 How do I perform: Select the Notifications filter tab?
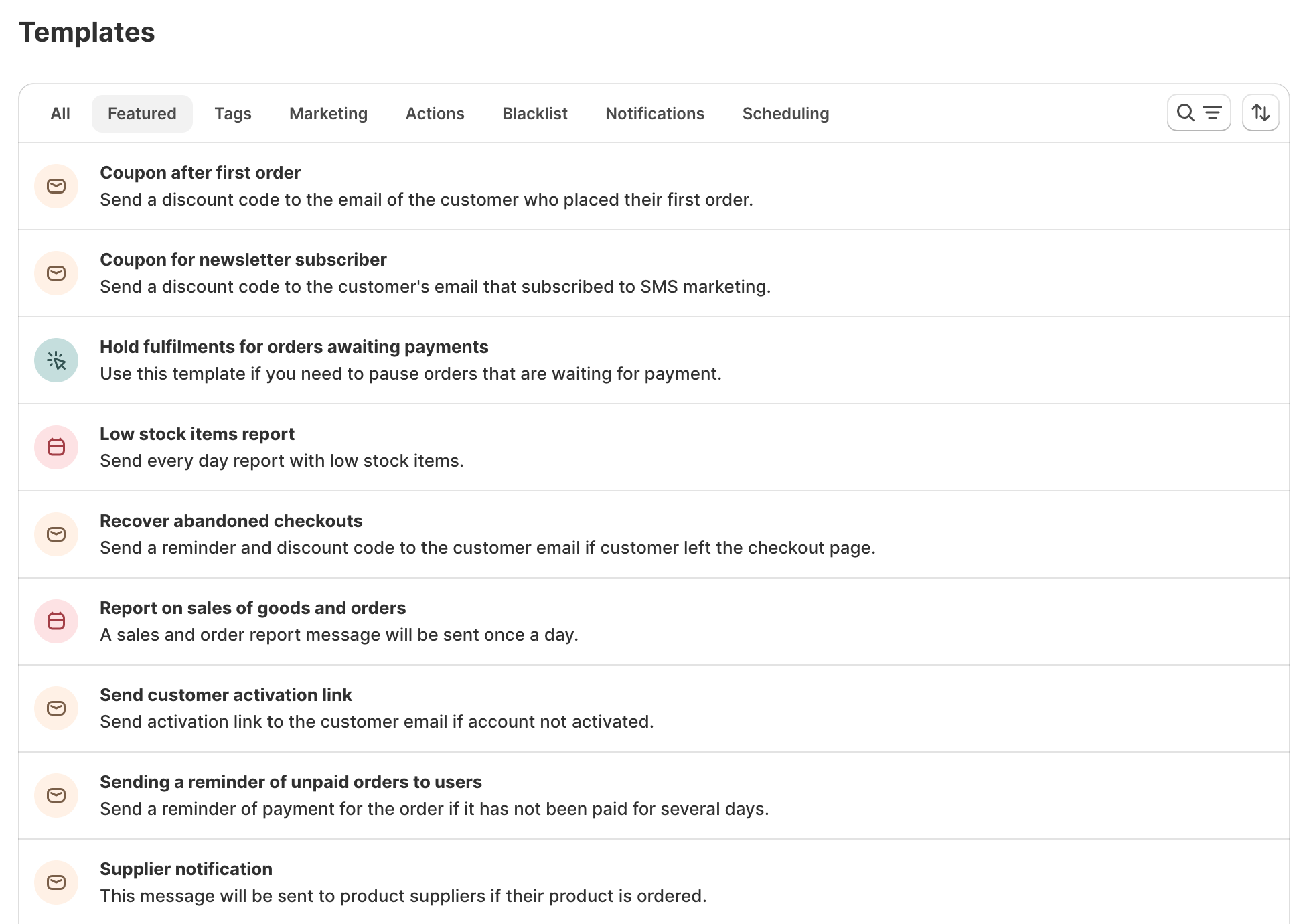point(655,113)
